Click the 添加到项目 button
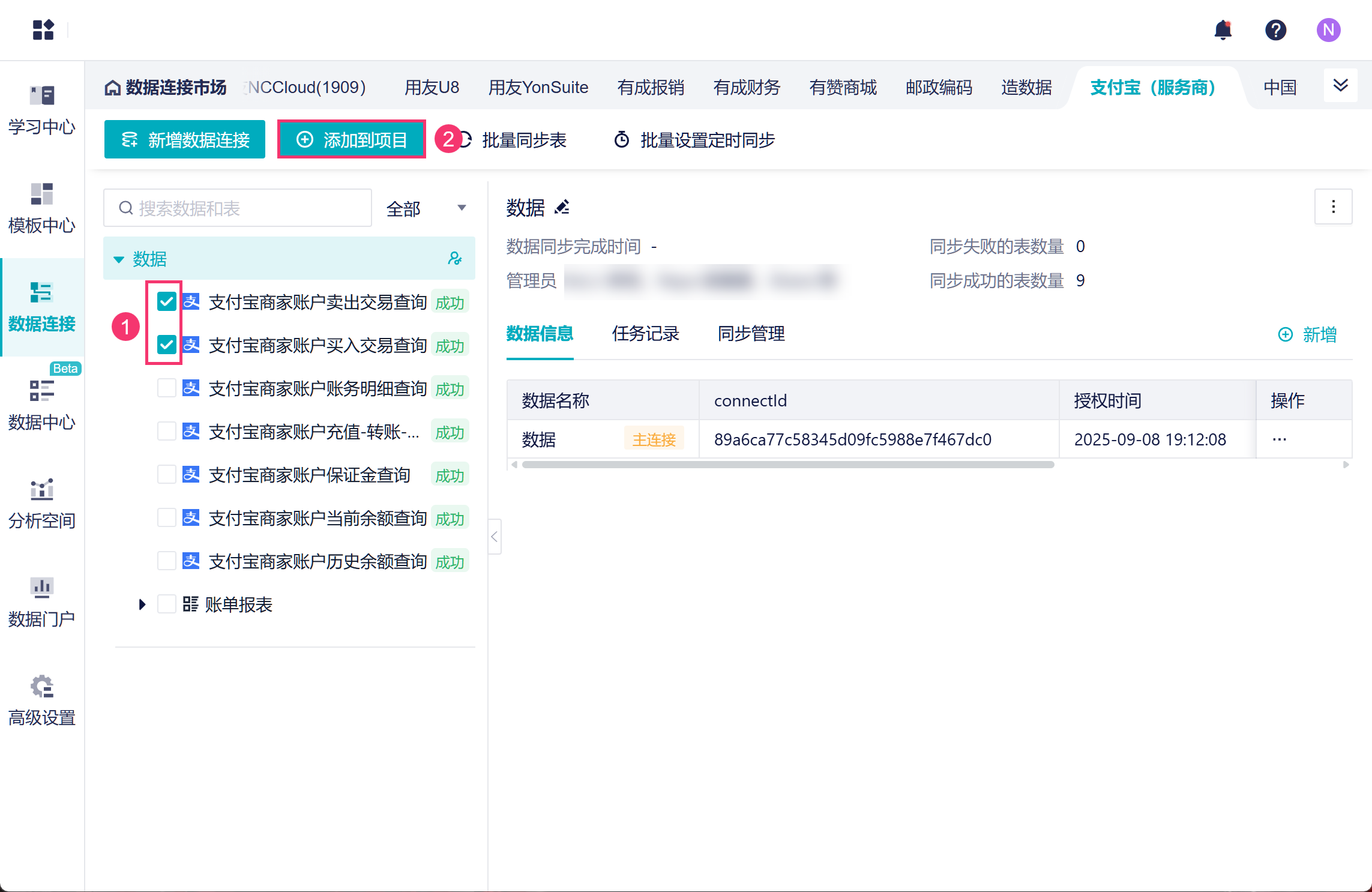Screen dimensions: 1372x892 [352, 140]
